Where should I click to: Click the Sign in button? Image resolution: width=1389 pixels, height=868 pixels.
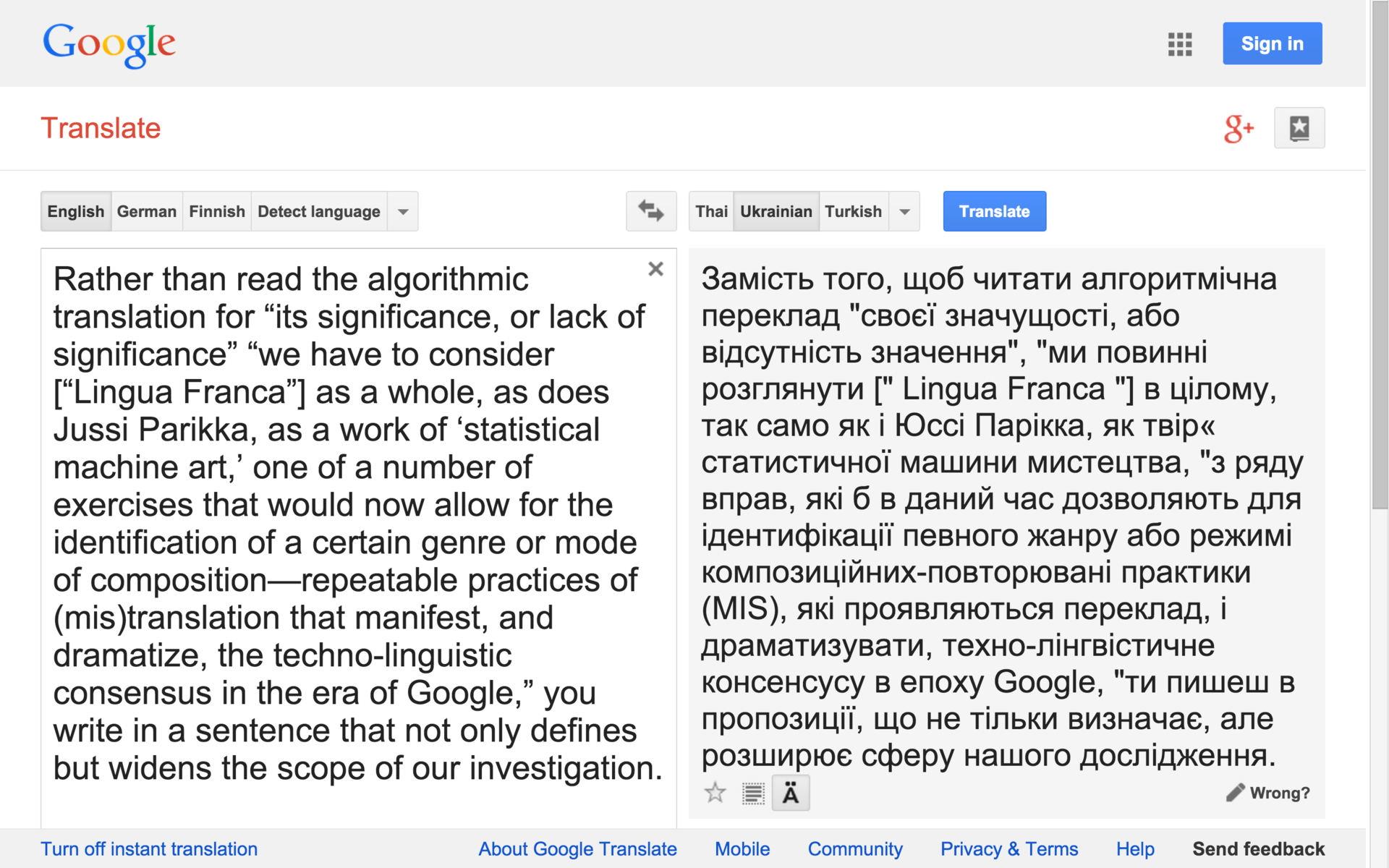[1272, 43]
